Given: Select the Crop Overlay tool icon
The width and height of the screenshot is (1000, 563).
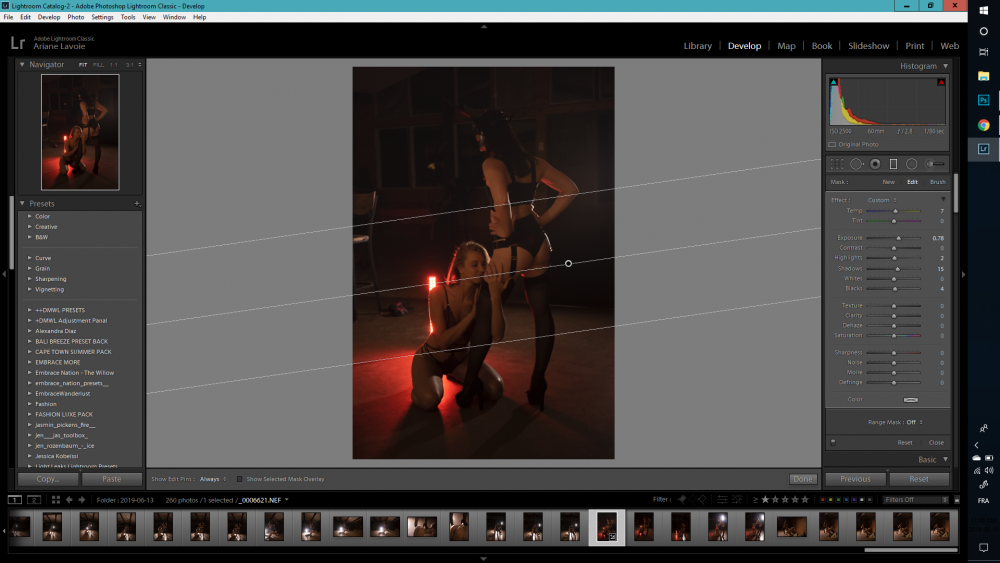Looking at the screenshot, I should (x=837, y=164).
